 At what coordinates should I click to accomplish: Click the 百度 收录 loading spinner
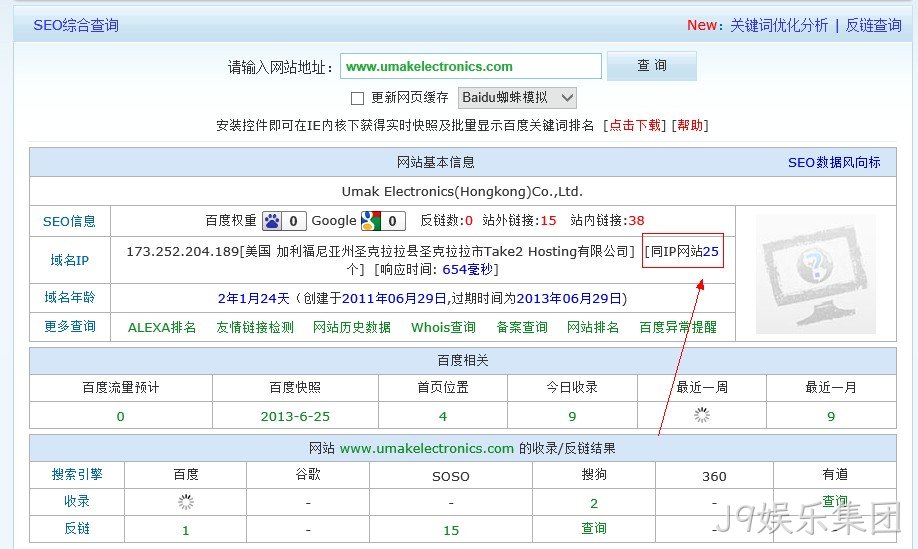point(186,502)
